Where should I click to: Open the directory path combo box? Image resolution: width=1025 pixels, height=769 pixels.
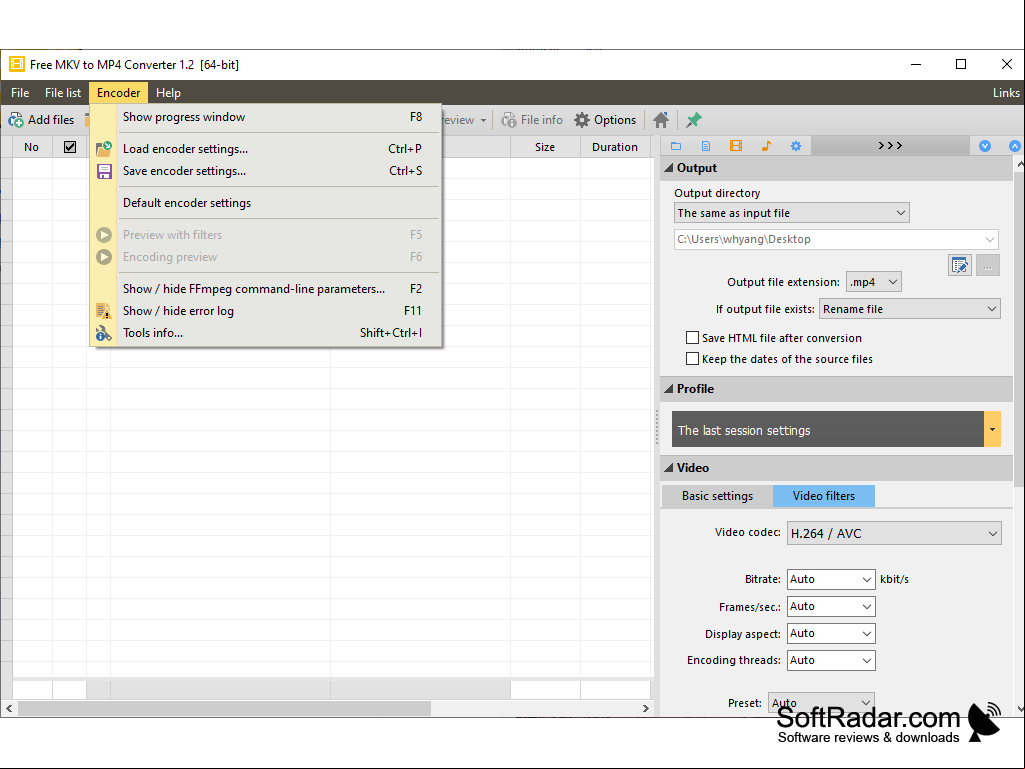coord(836,239)
